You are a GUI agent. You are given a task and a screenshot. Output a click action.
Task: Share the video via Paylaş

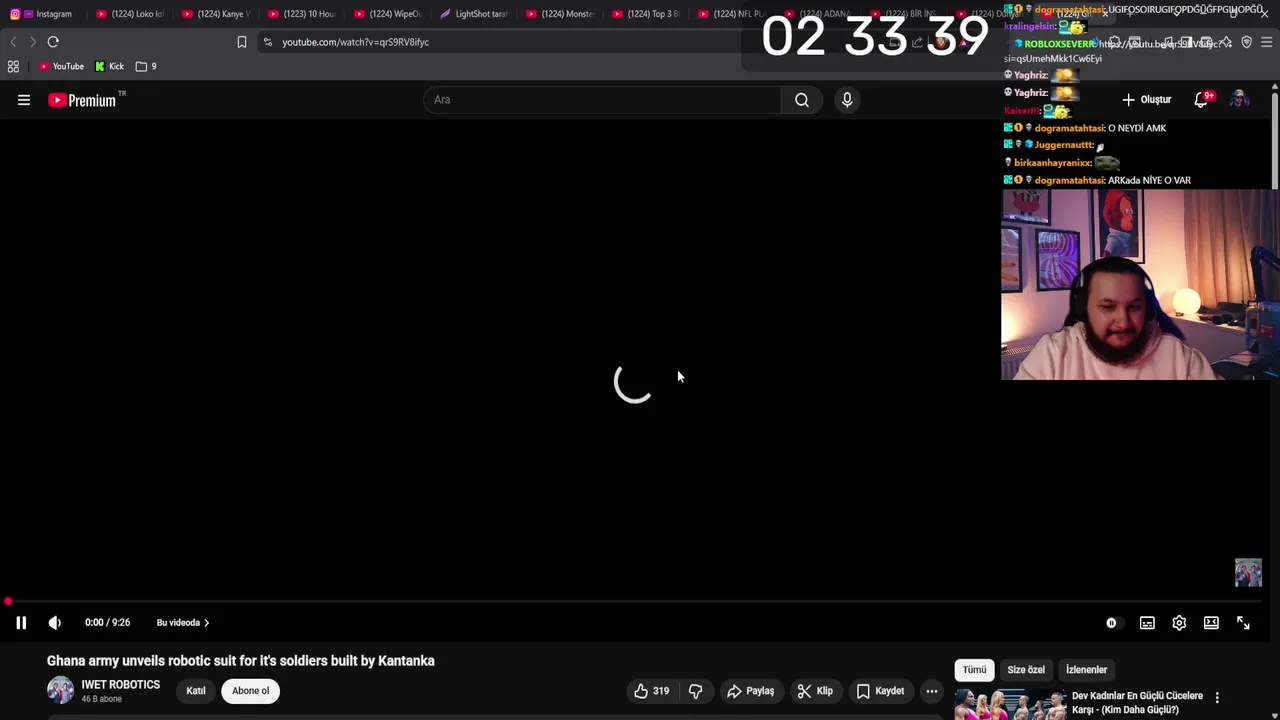click(x=751, y=691)
